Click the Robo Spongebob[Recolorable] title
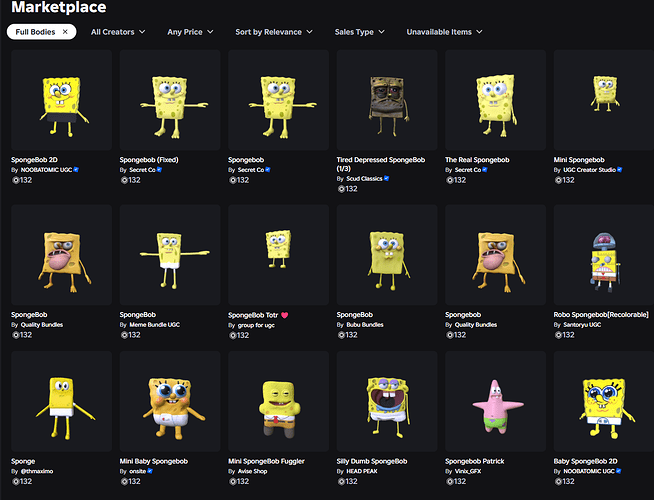The image size is (654, 500). tap(601, 314)
